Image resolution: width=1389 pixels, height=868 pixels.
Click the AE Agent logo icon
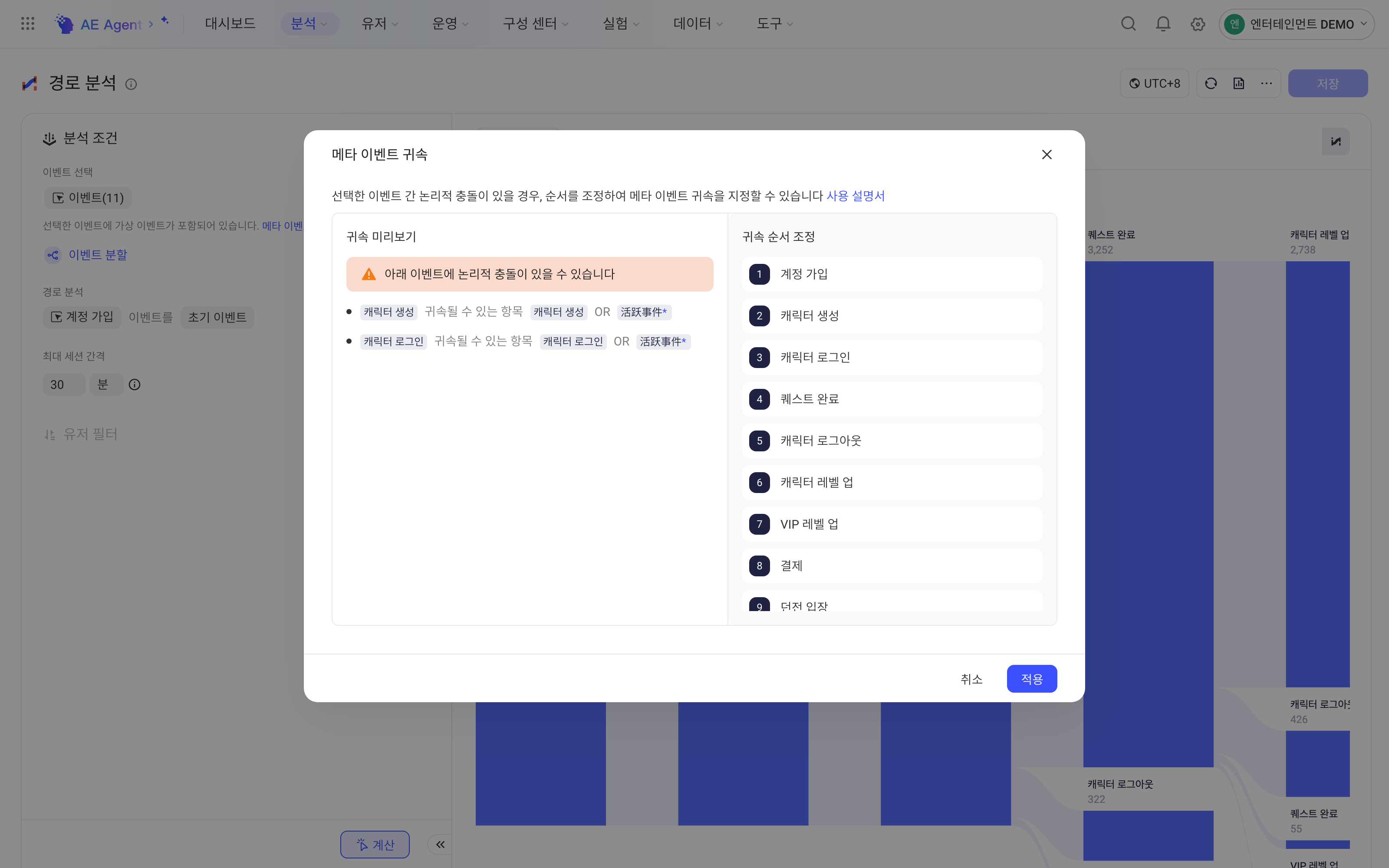pyautogui.click(x=64, y=23)
